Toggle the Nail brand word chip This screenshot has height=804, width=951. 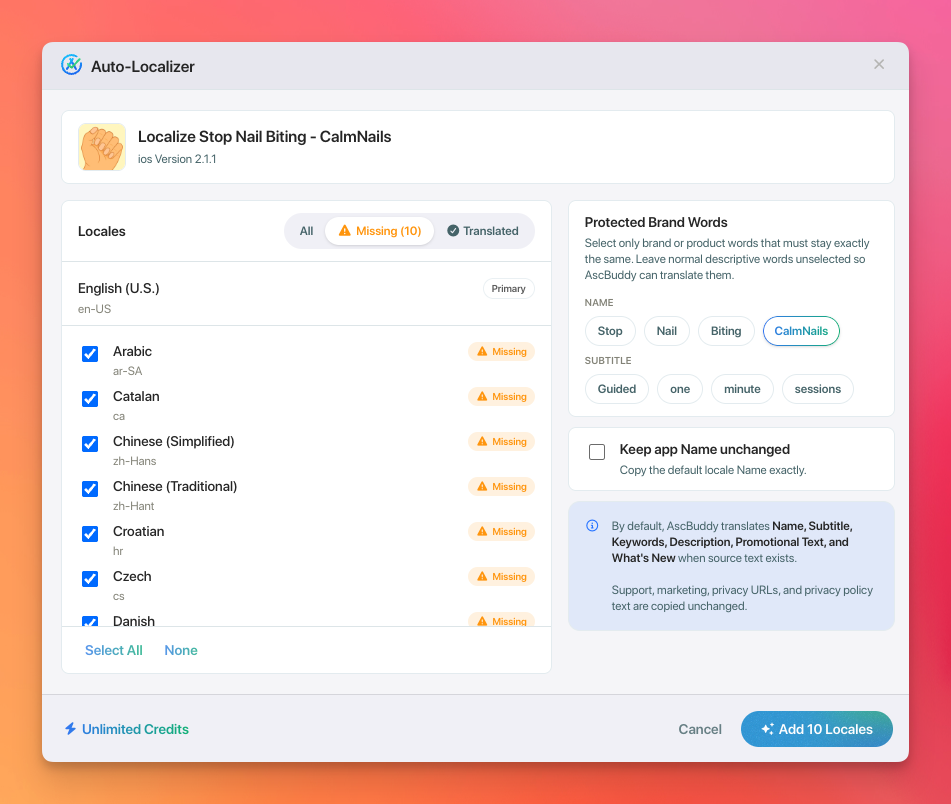[667, 331]
